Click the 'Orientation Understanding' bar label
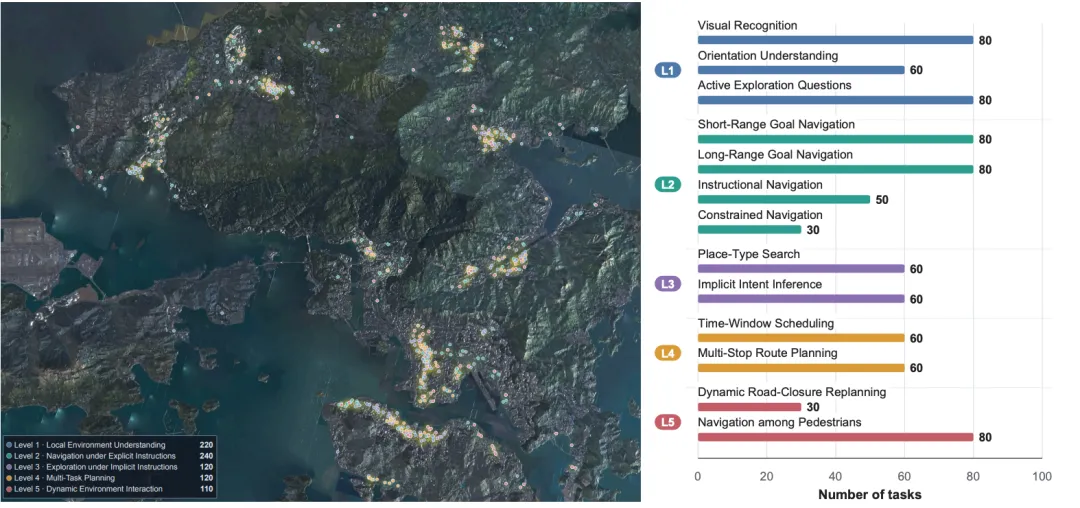Screen dimensions: 1080x508 click(x=768, y=56)
